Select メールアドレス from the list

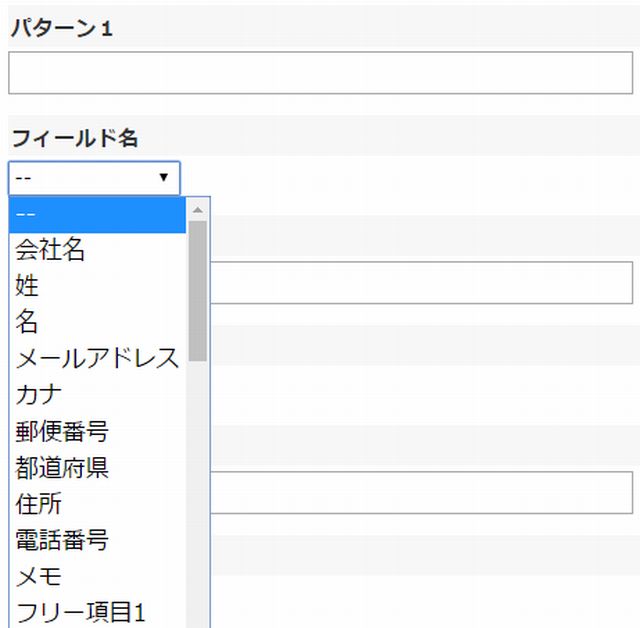pyautogui.click(x=98, y=358)
